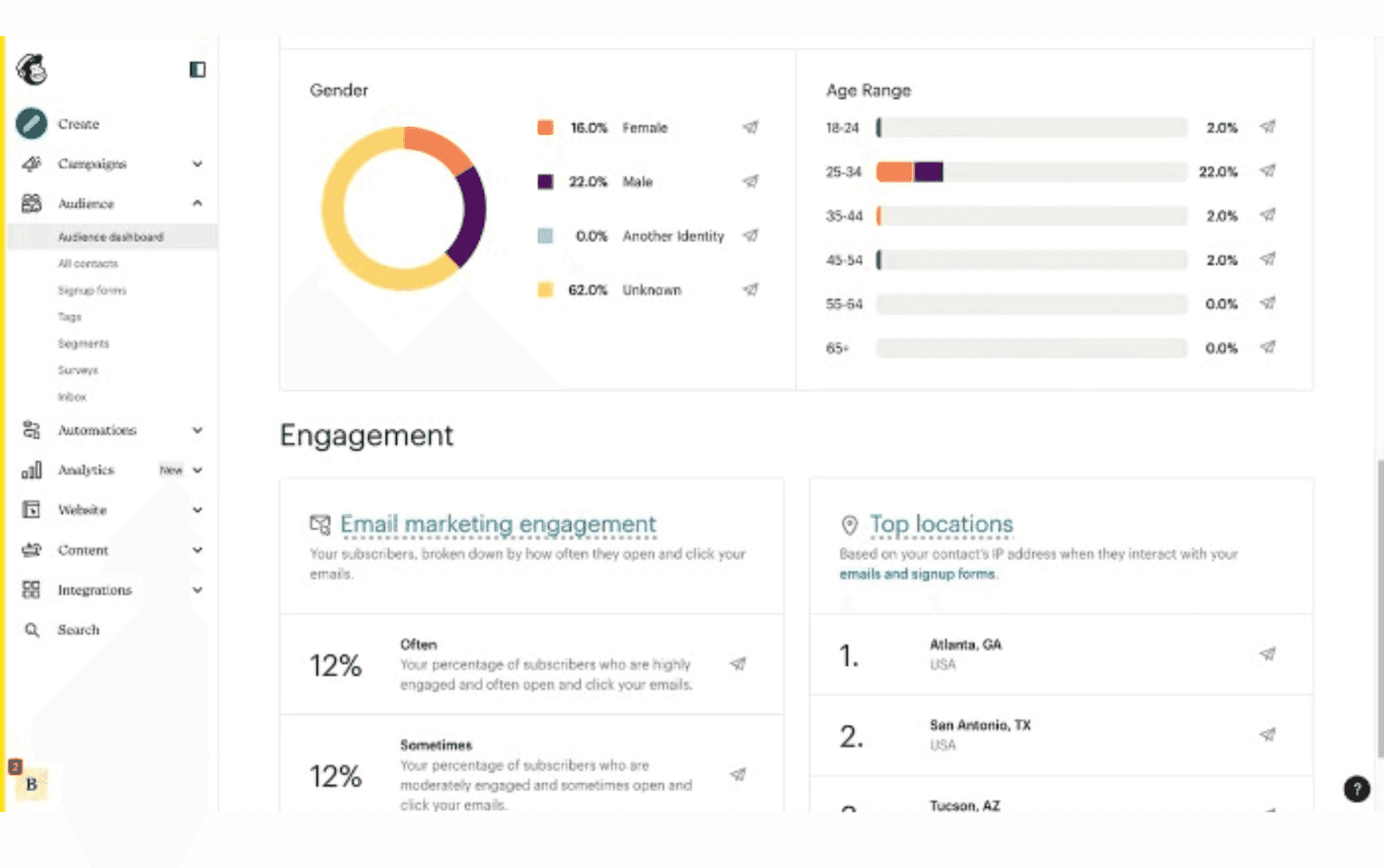1384x868 pixels.
Task: Open Signup forms menu item
Action: pyautogui.click(x=91, y=290)
